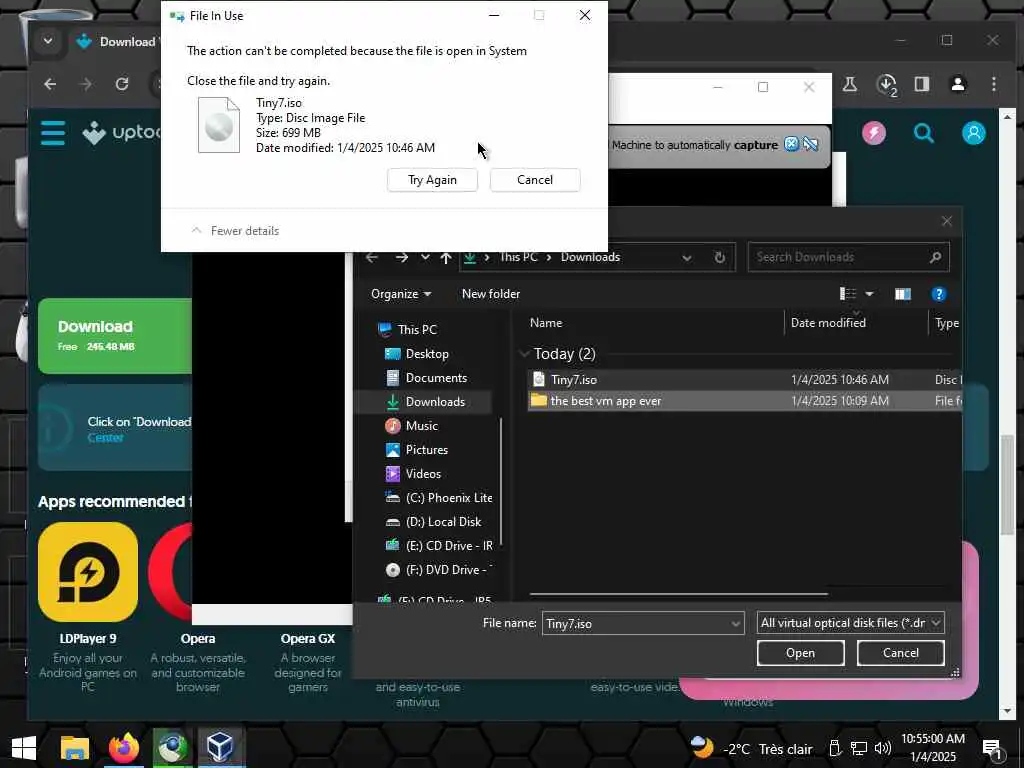1024x768 pixels.
Task: Change view layout icon in file picker
Action: (848, 294)
